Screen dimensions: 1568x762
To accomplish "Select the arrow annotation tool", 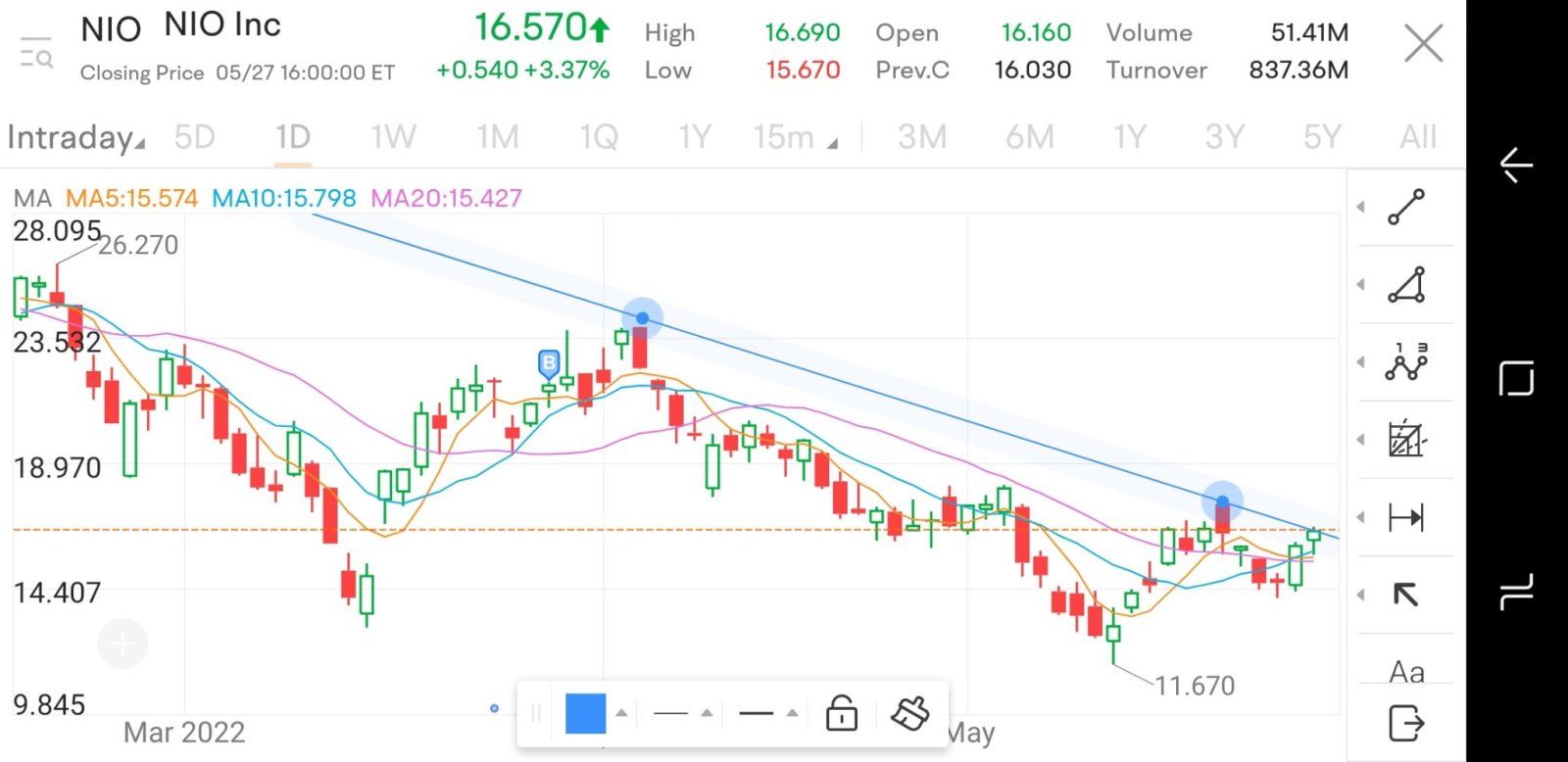I will (x=1406, y=595).
